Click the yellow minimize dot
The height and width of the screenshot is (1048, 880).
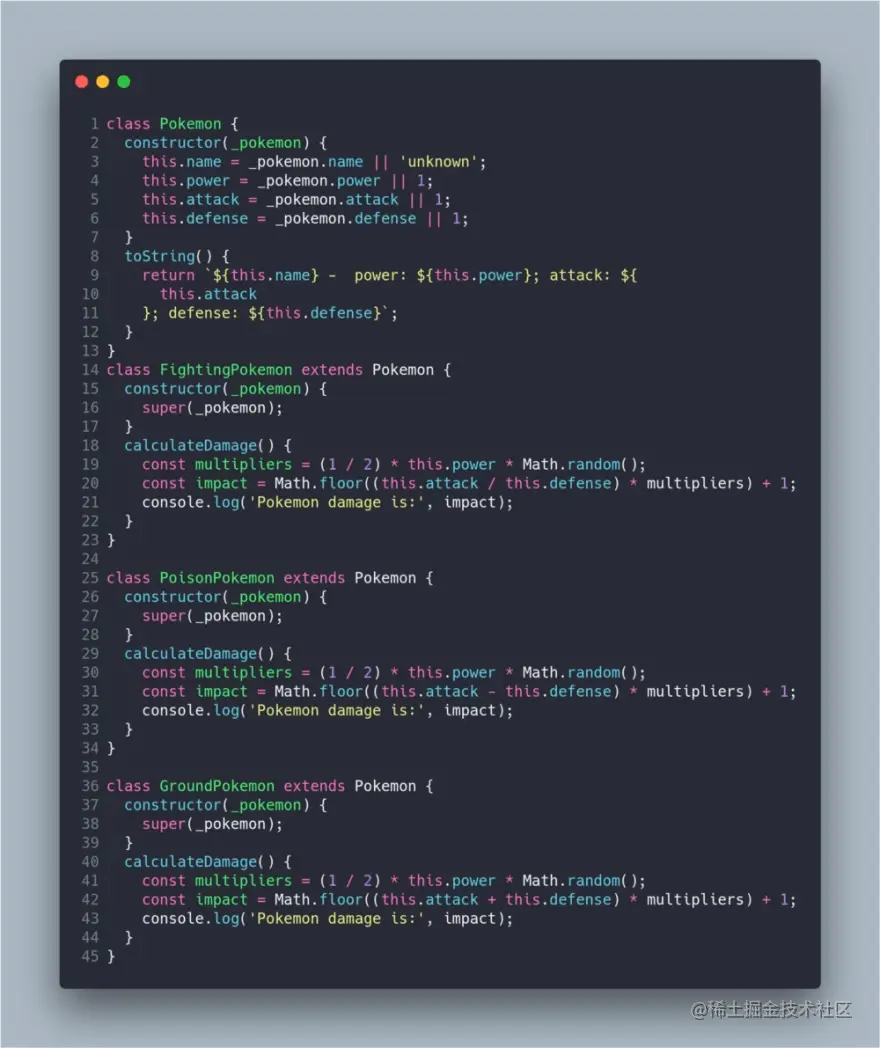pos(103,82)
